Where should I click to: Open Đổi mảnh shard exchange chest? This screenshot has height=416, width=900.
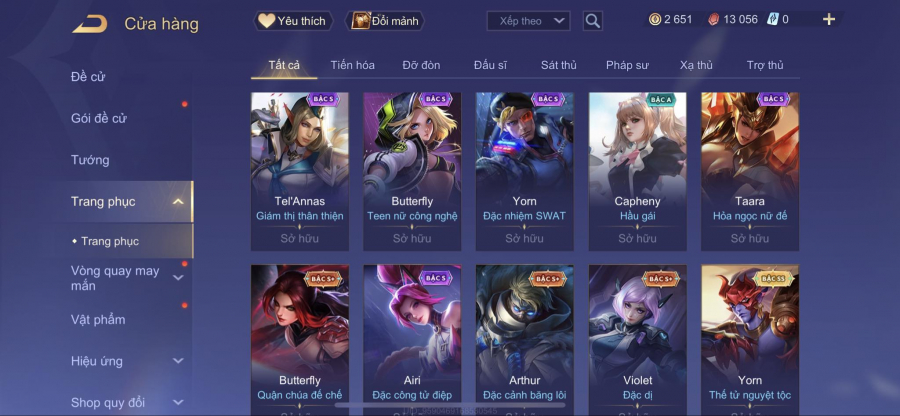click(x=385, y=21)
